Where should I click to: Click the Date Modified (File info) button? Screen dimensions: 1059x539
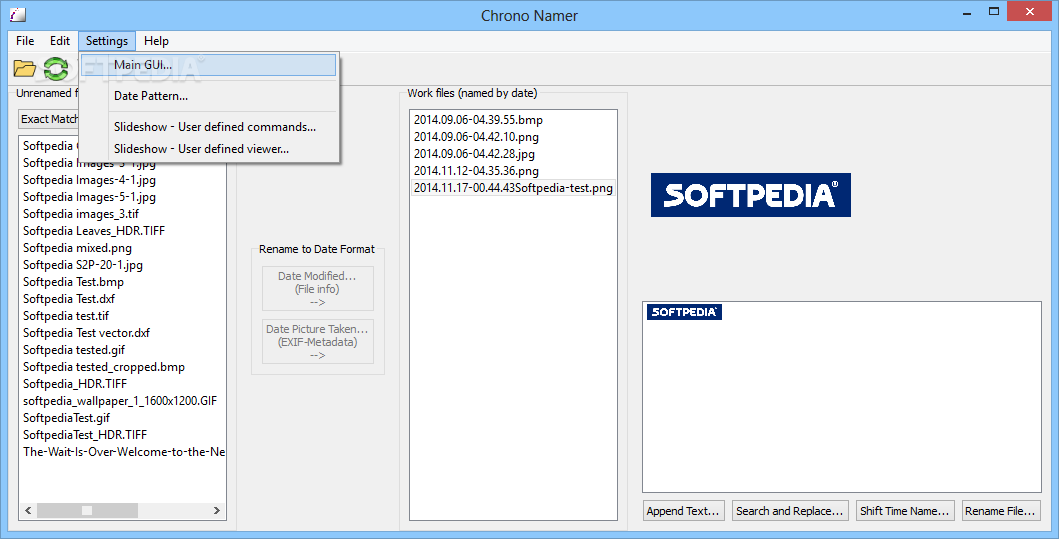(x=317, y=288)
